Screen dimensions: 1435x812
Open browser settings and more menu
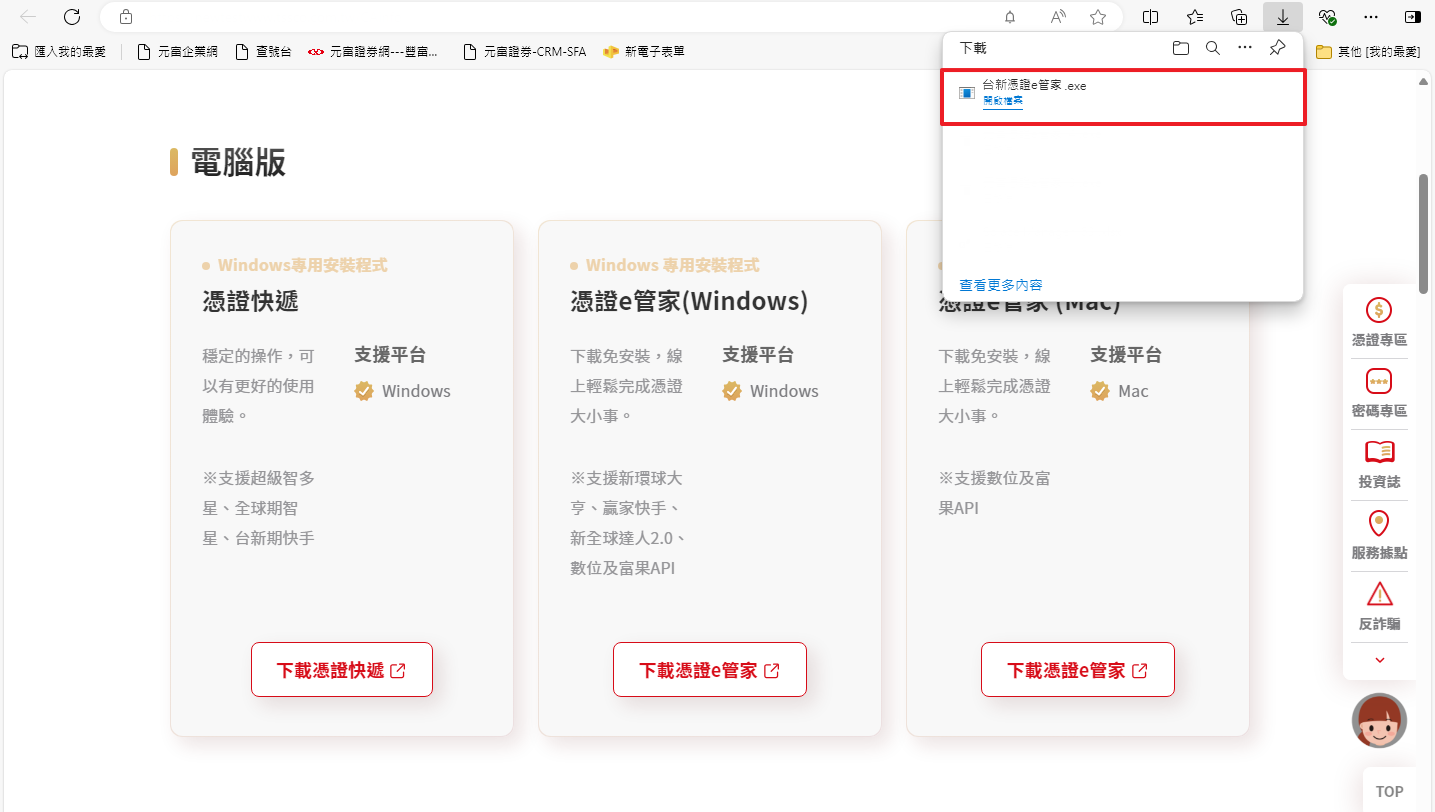(1371, 17)
